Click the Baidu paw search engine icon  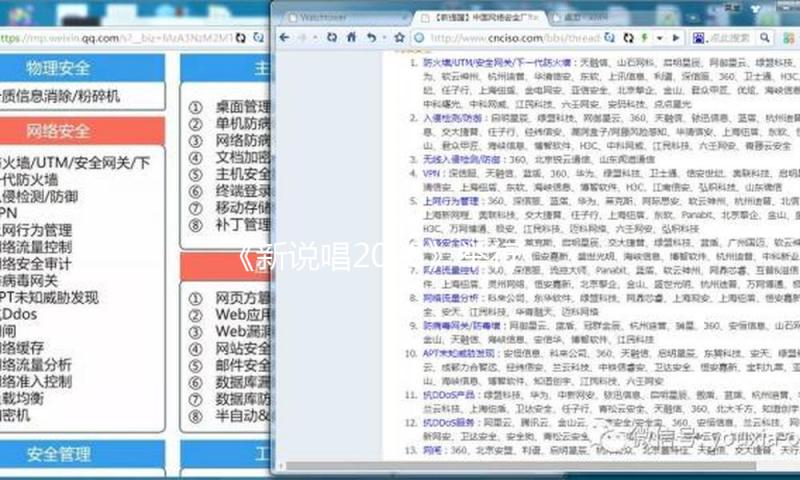[698, 38]
